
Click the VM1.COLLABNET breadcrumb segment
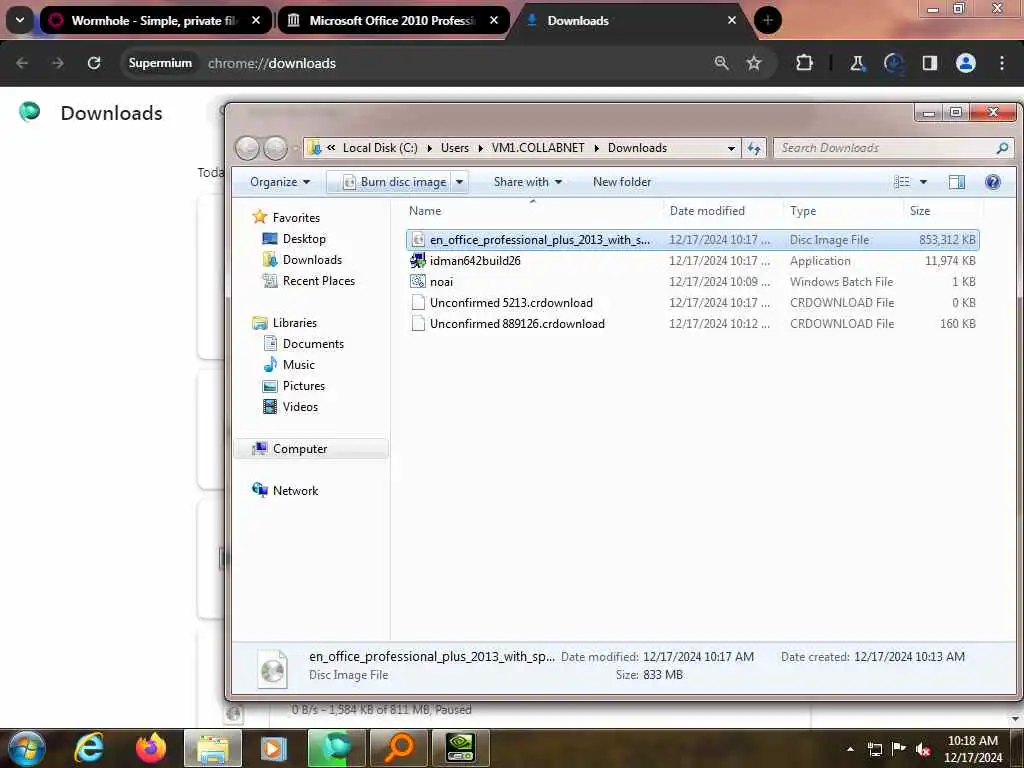point(538,148)
